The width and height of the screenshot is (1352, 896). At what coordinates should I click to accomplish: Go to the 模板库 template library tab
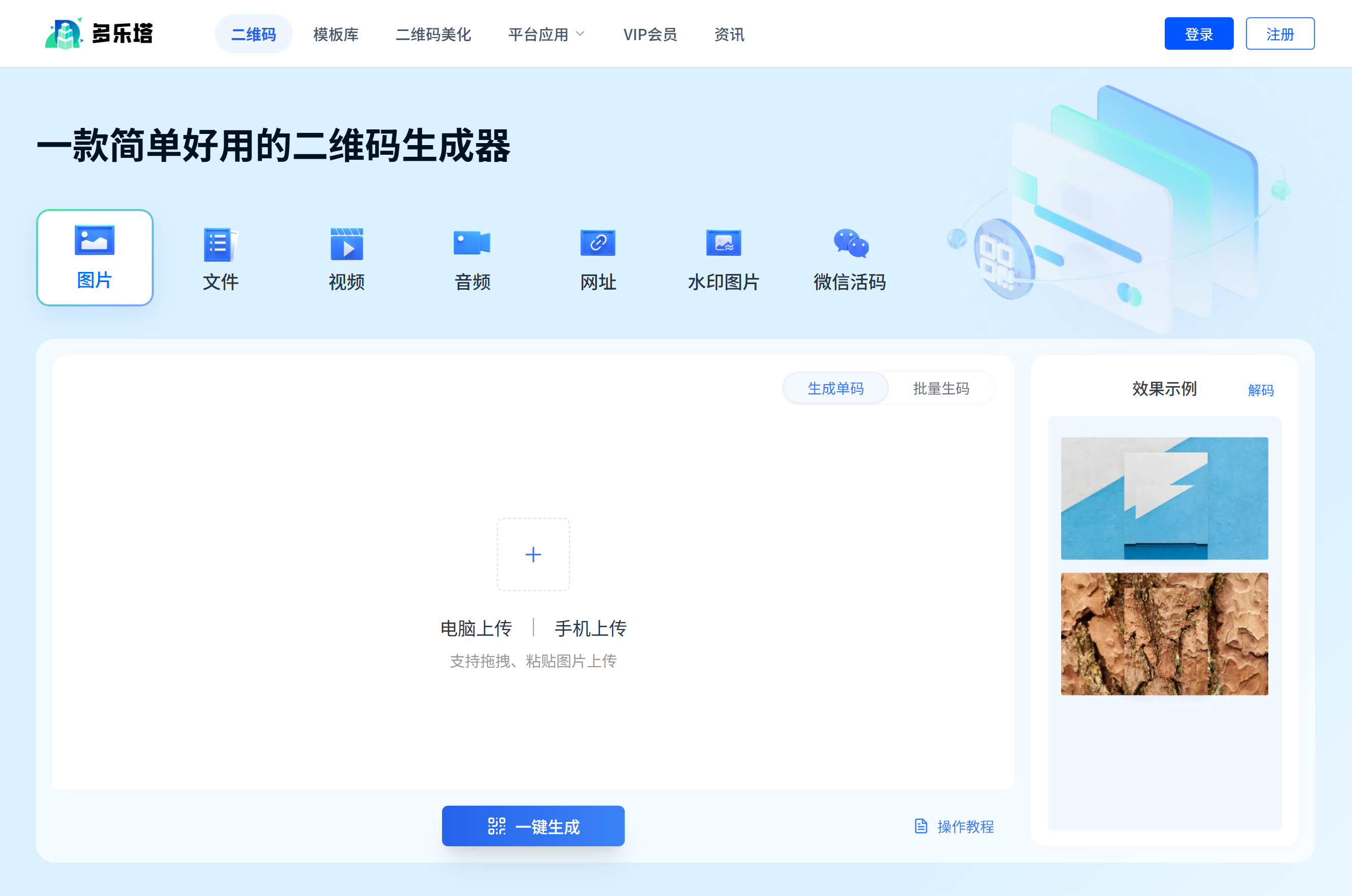[335, 35]
